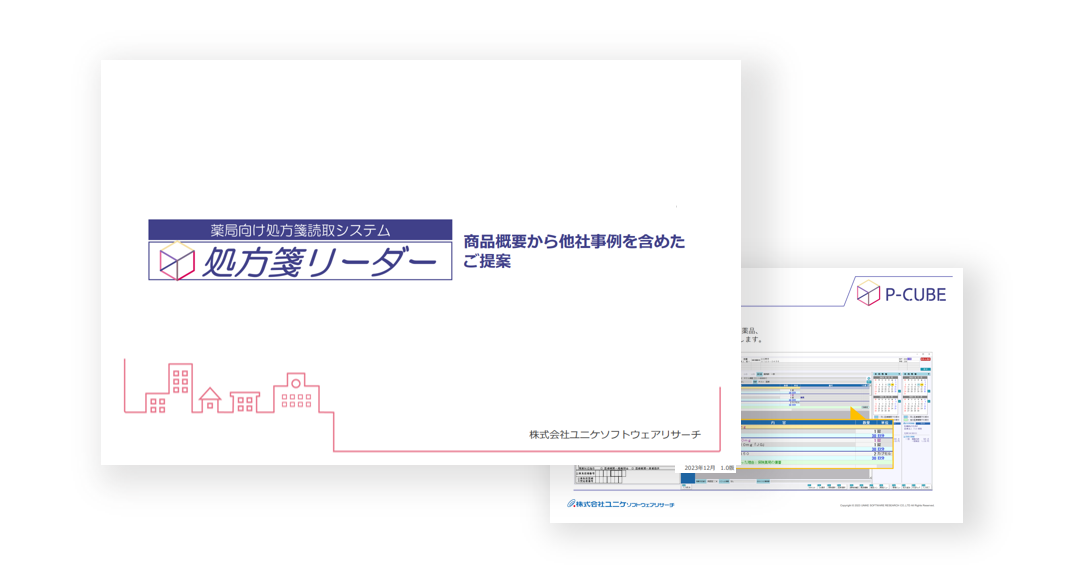The width and height of the screenshot is (1067, 568).
Task: Click the 商品概要から他社事例を含めた heading line
Action: 574,241
